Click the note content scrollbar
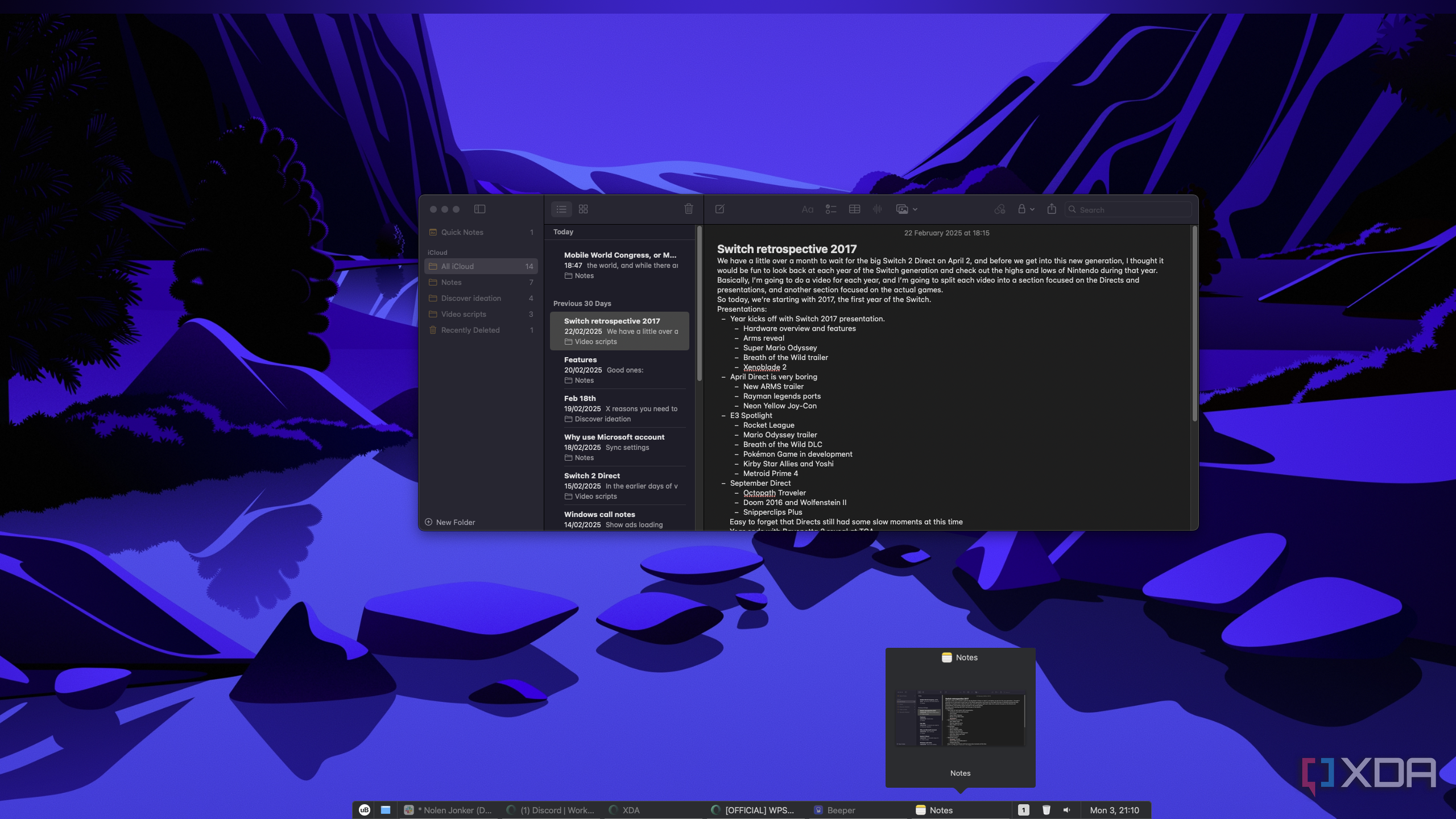Viewport: 1456px width, 819px height. coord(1194,324)
